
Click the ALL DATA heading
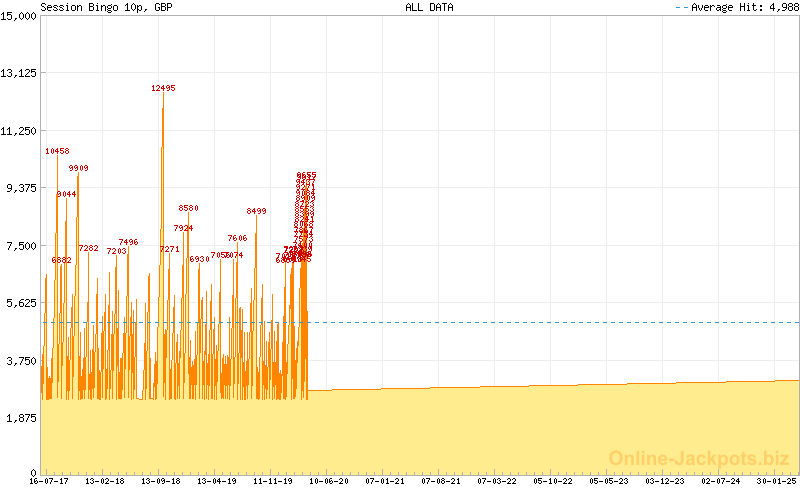click(x=429, y=7)
